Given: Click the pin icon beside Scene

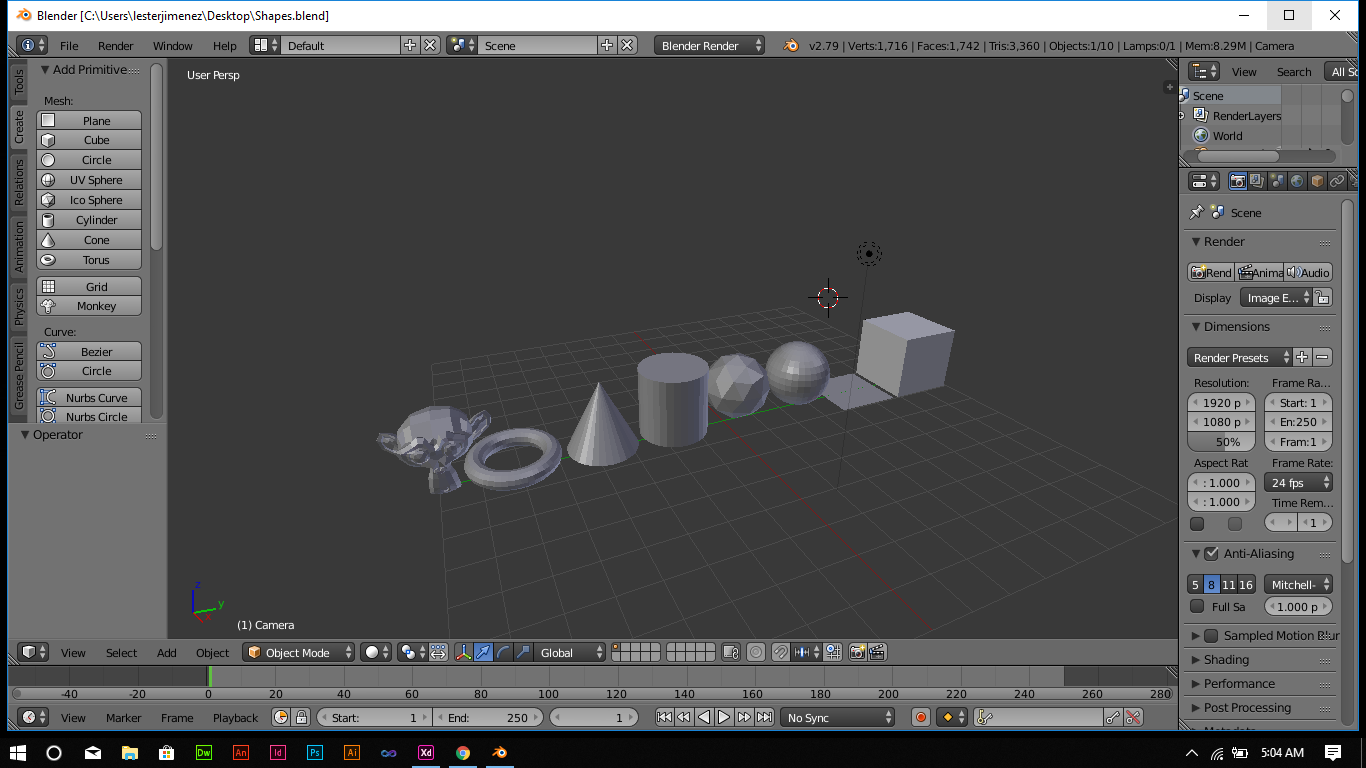Looking at the screenshot, I should [x=1196, y=212].
